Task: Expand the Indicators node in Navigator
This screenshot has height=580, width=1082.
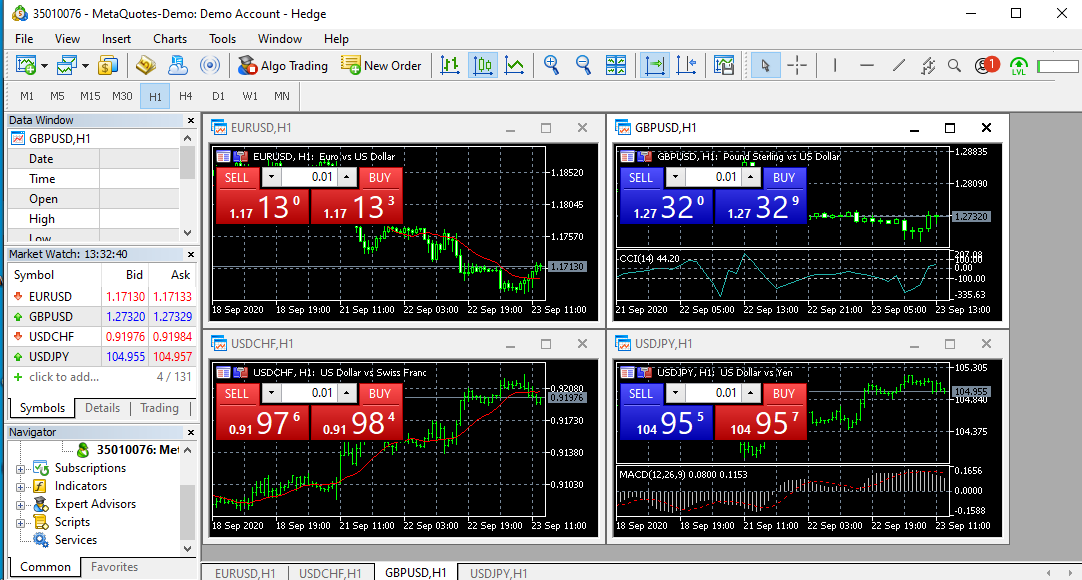Action: point(21,487)
